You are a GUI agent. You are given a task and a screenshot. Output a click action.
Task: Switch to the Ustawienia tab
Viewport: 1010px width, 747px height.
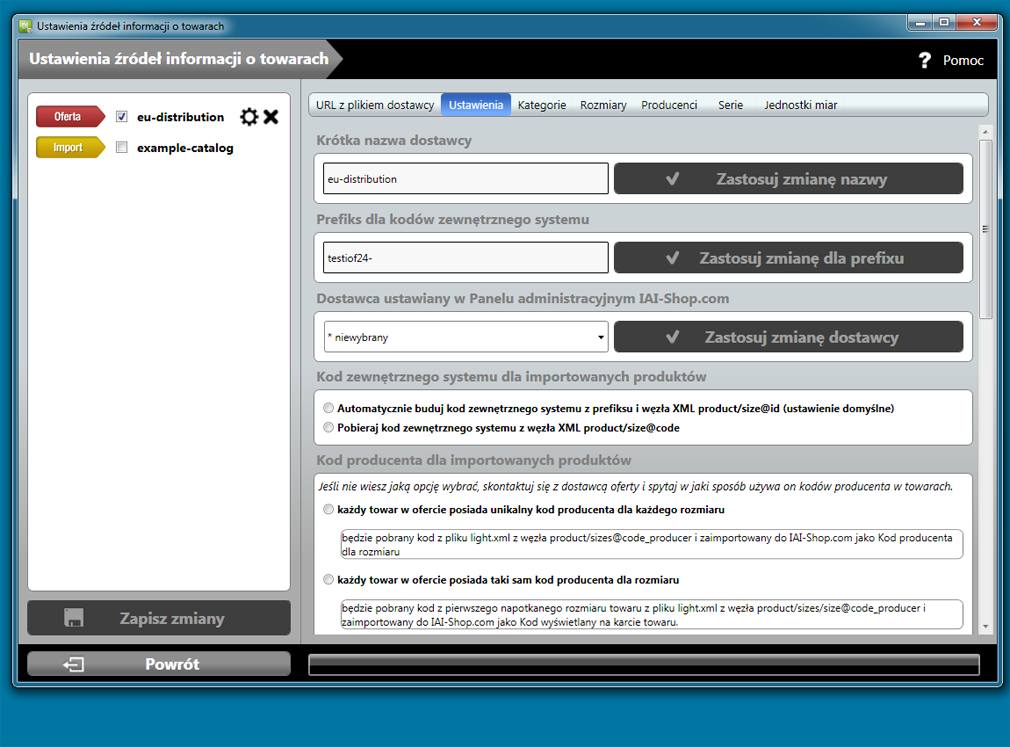pyautogui.click(x=476, y=105)
